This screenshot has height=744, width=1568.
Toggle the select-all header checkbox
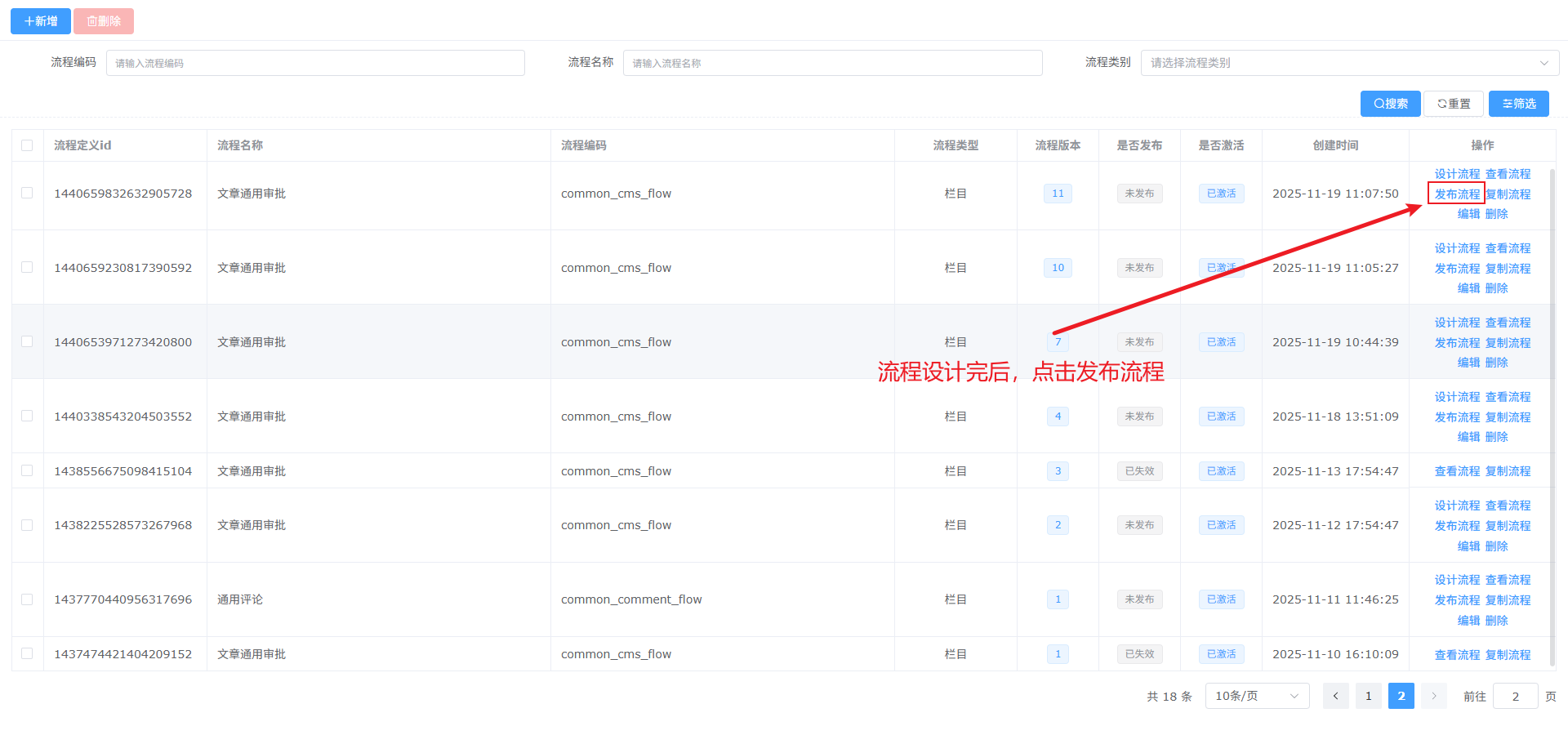27,145
